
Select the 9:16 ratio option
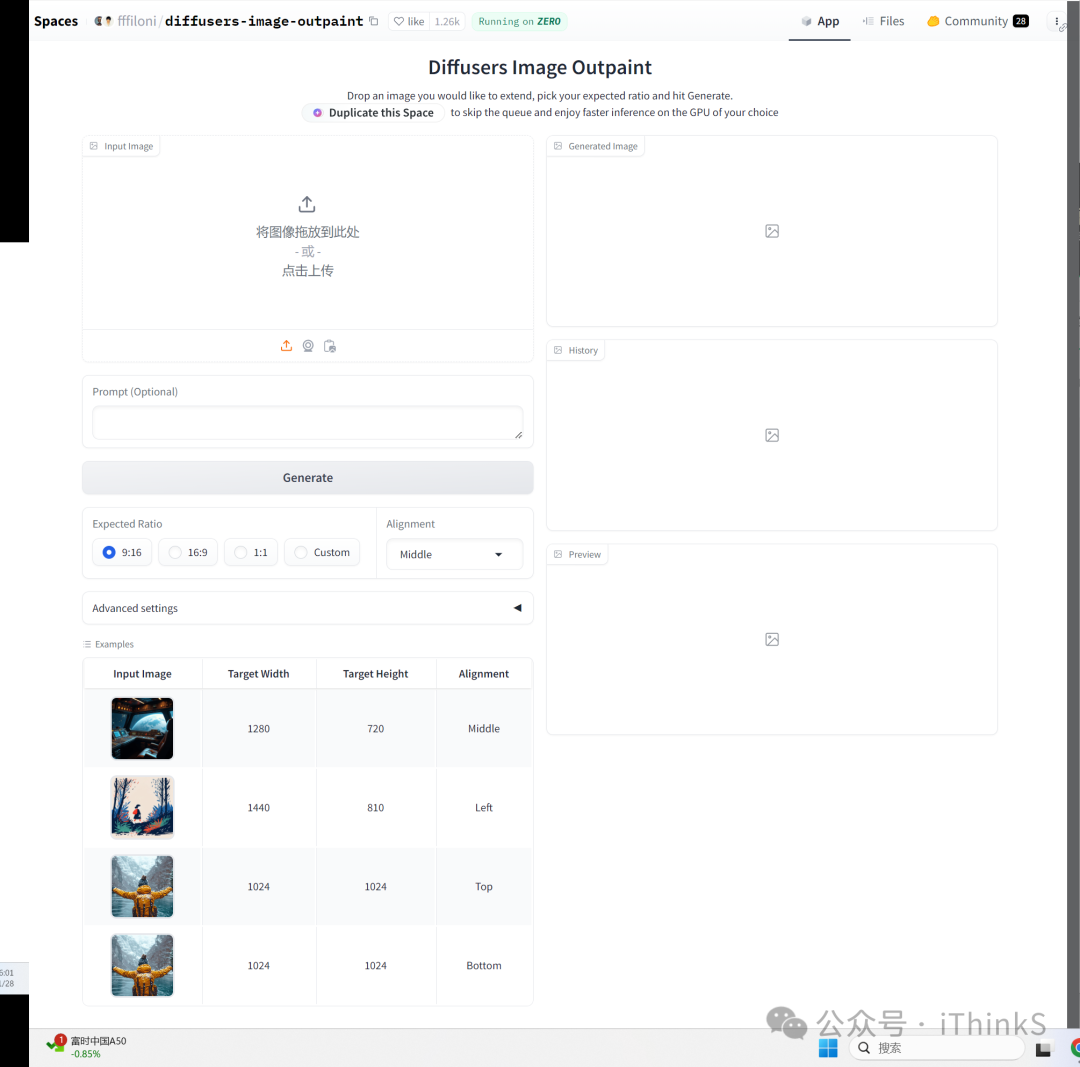[x=122, y=552]
